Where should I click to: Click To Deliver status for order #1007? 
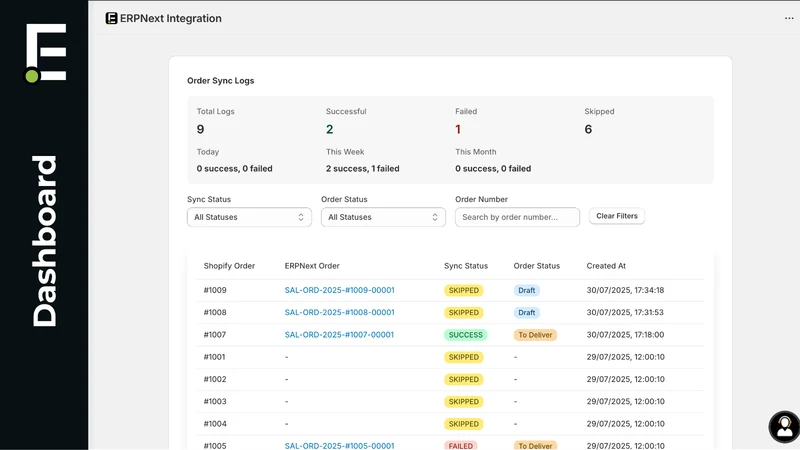(x=535, y=335)
